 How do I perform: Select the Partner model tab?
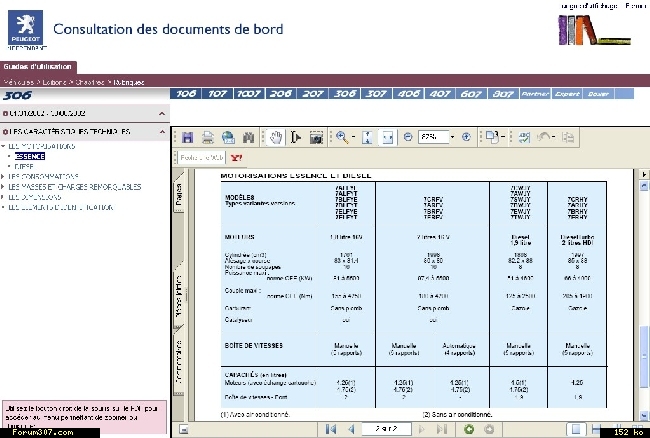535,94
